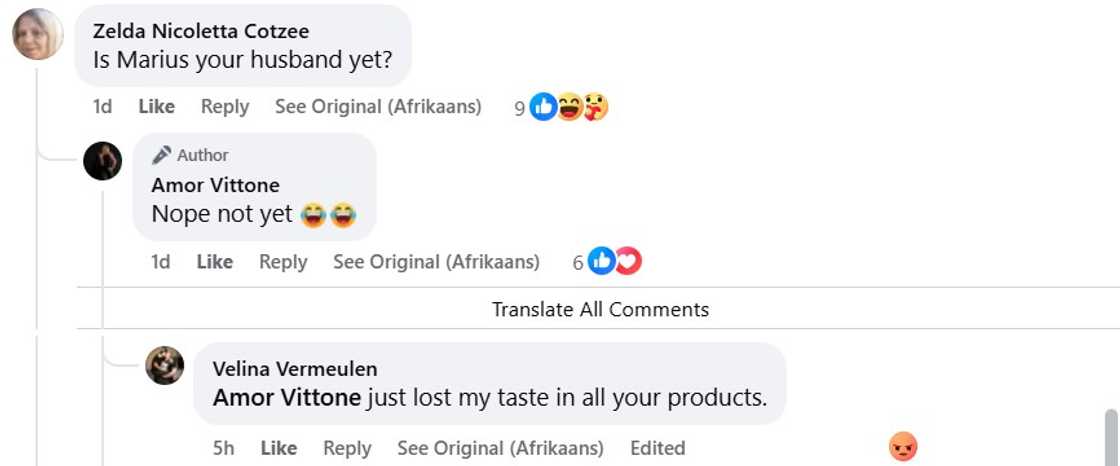The height and width of the screenshot is (466, 1120).
Task: Click the blue thumbs-up reaction on Zelda's comment
Action: tap(543, 107)
